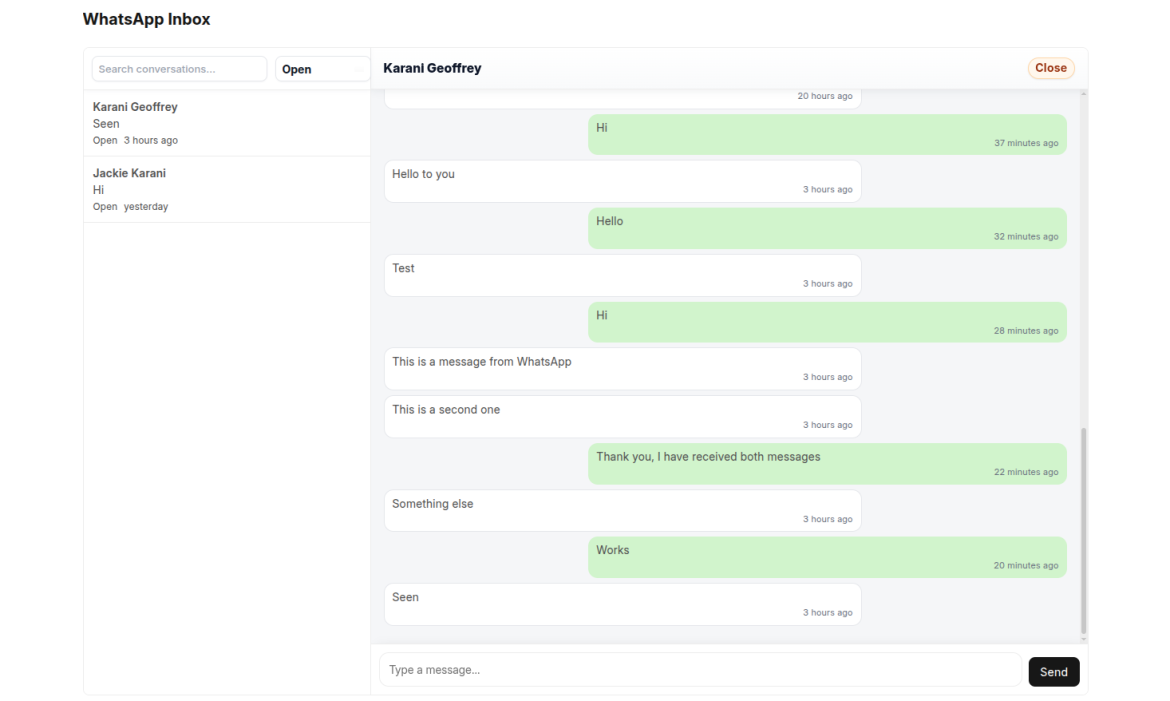Screen dimensions: 1170x701
Task: Select the green 'Works' sent message
Action: tap(827, 557)
